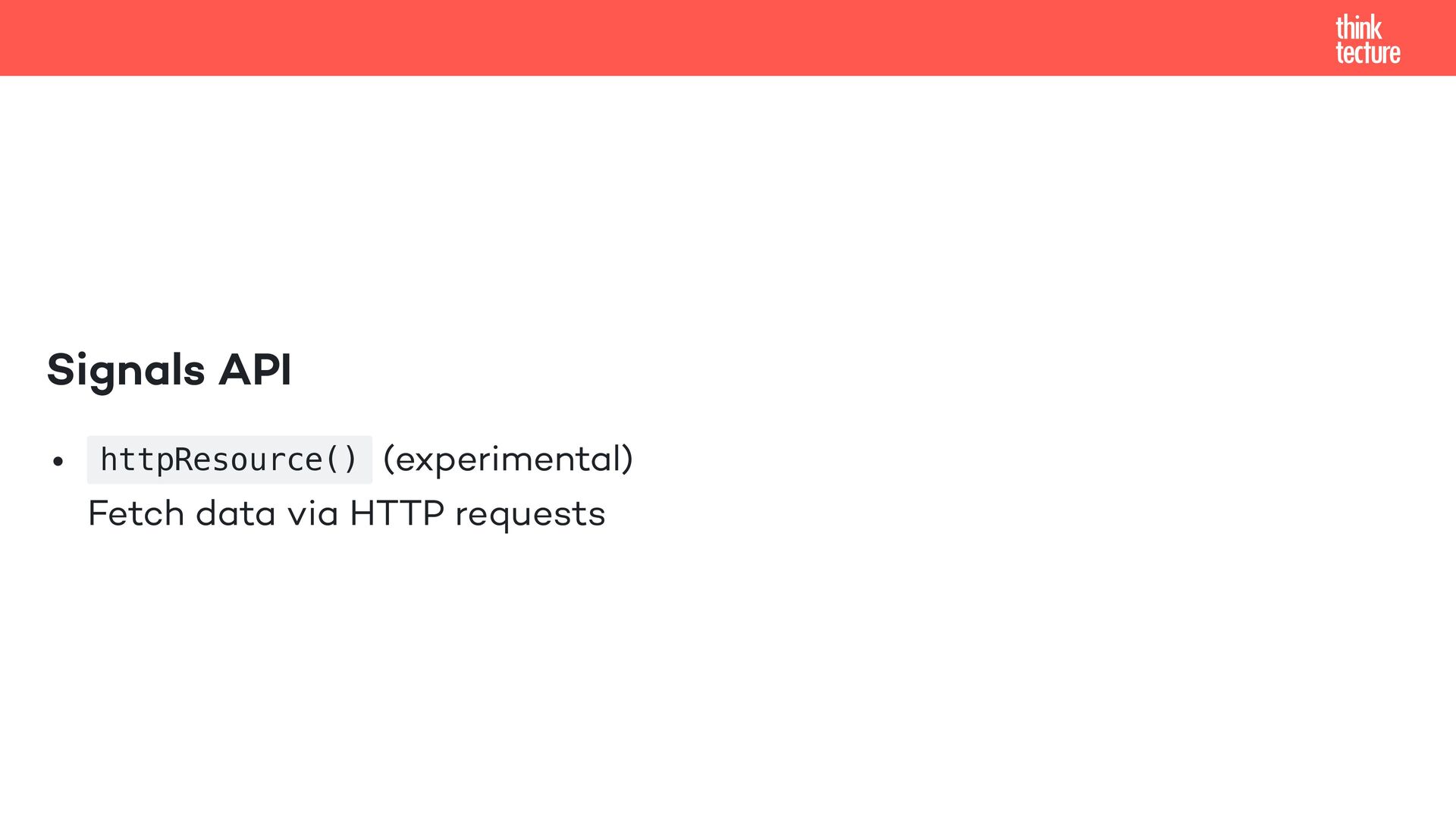
Task: Click the gray code highlight box
Action: click(x=230, y=460)
